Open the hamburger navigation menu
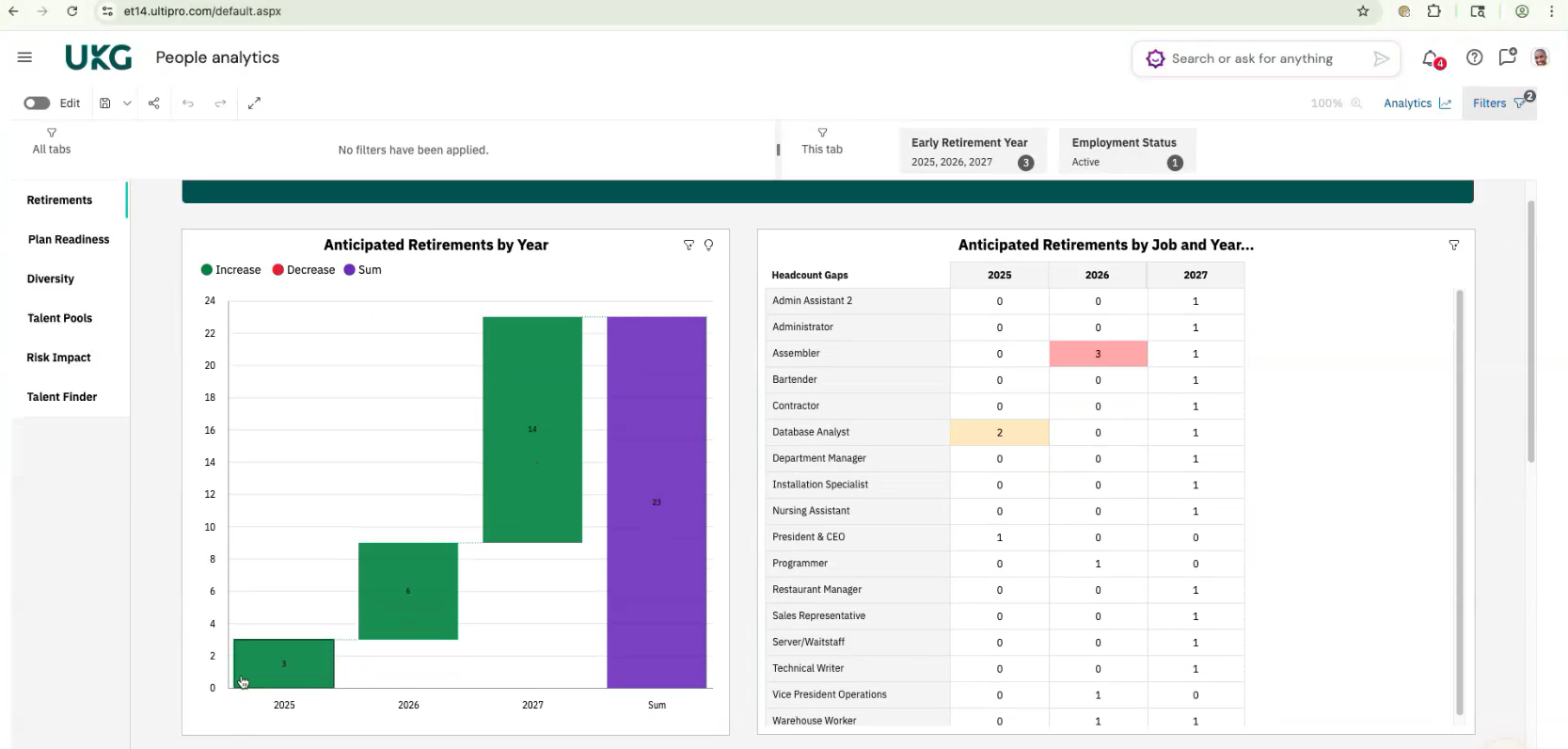1568x749 pixels. (x=24, y=57)
